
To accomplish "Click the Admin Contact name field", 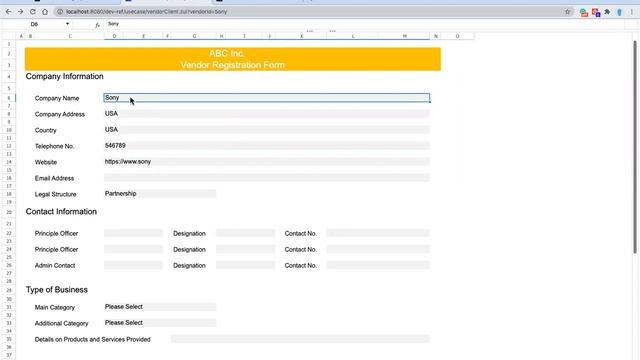I will (133, 265).
